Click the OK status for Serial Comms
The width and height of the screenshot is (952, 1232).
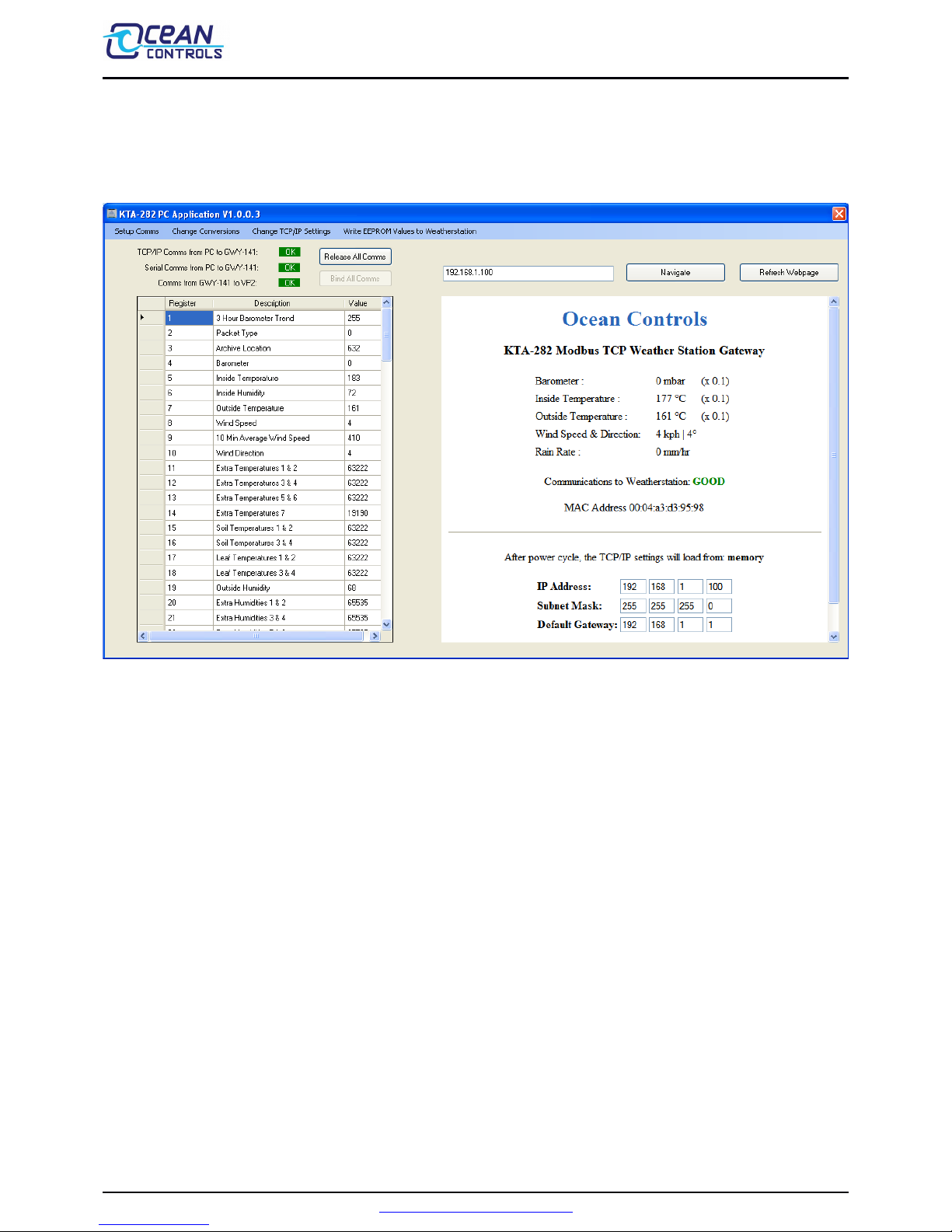tap(289, 267)
